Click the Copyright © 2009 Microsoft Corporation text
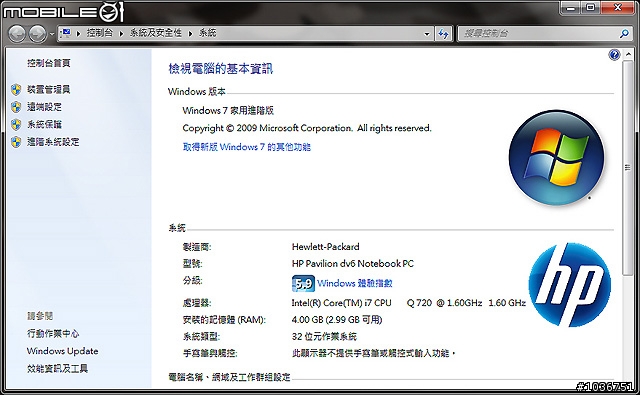The width and height of the screenshot is (640, 395). [307, 128]
